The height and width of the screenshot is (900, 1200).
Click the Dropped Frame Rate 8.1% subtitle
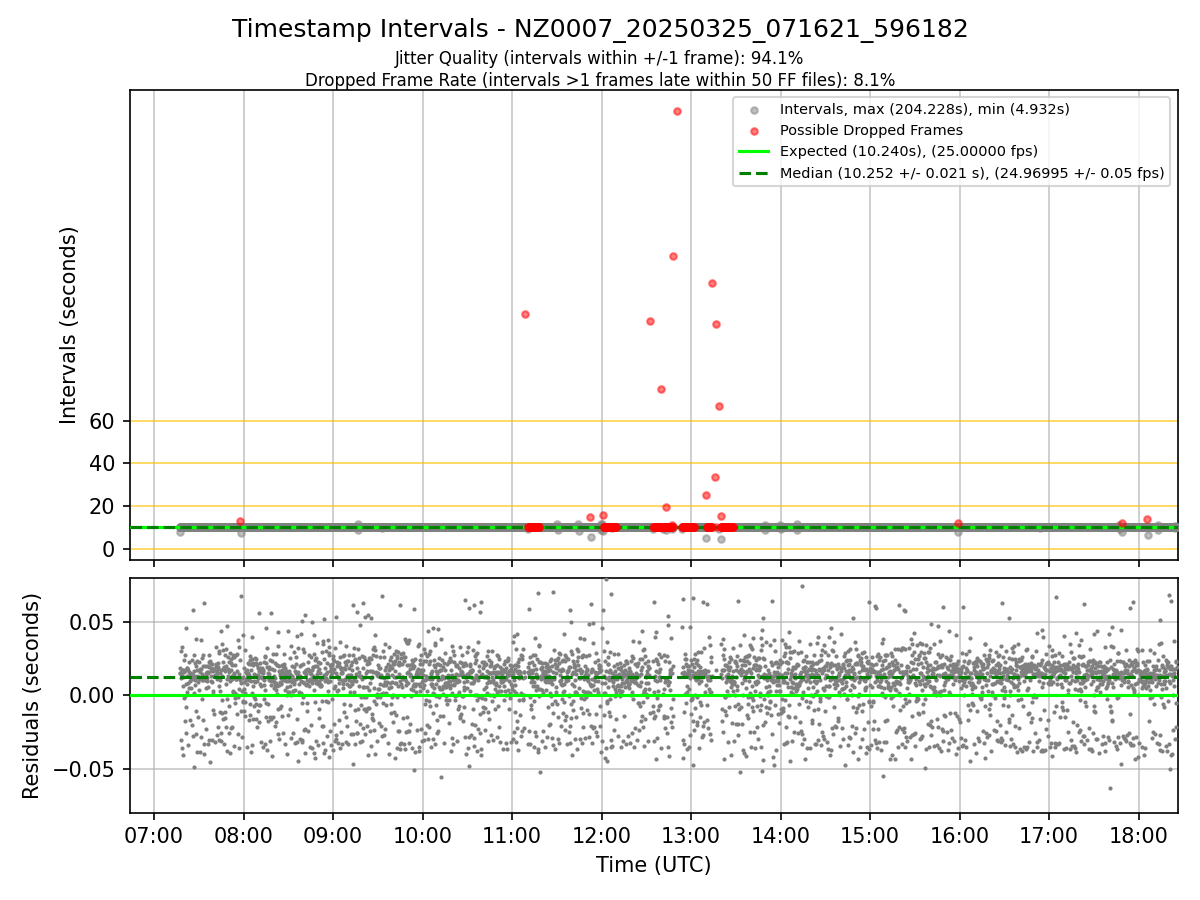click(x=600, y=79)
